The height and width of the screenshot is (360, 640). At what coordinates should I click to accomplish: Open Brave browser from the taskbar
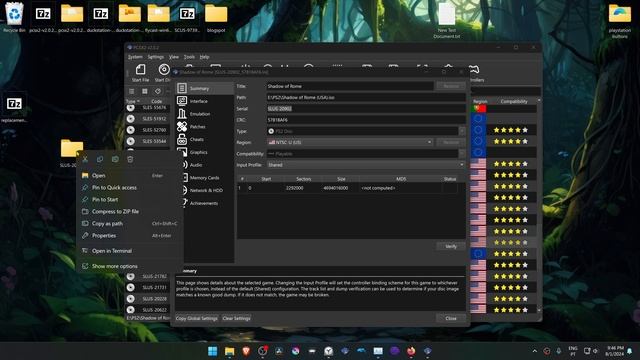246,351
